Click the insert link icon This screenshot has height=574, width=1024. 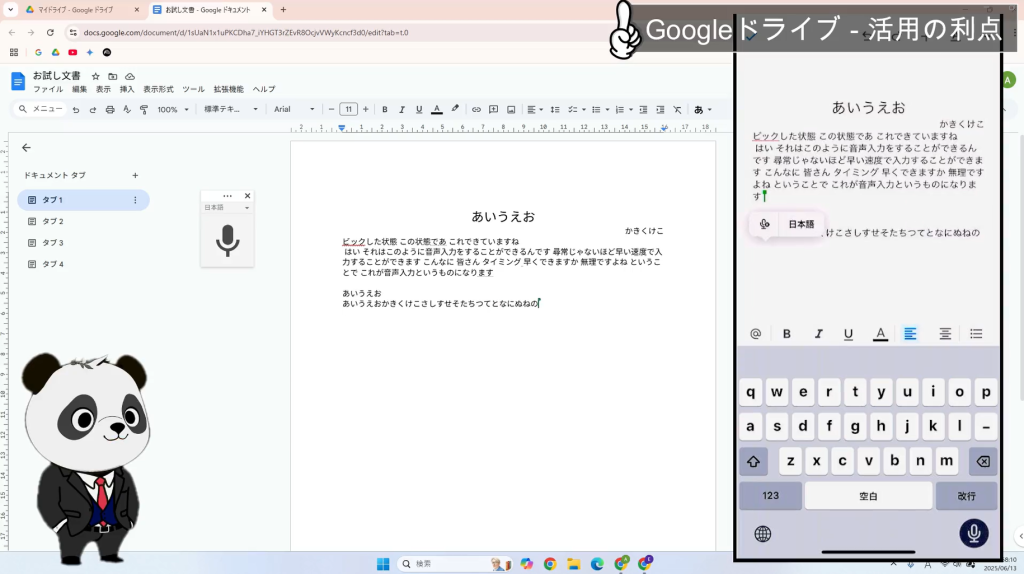(x=476, y=110)
